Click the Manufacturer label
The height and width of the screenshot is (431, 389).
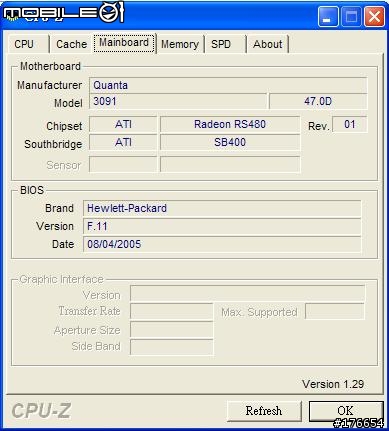(49, 85)
